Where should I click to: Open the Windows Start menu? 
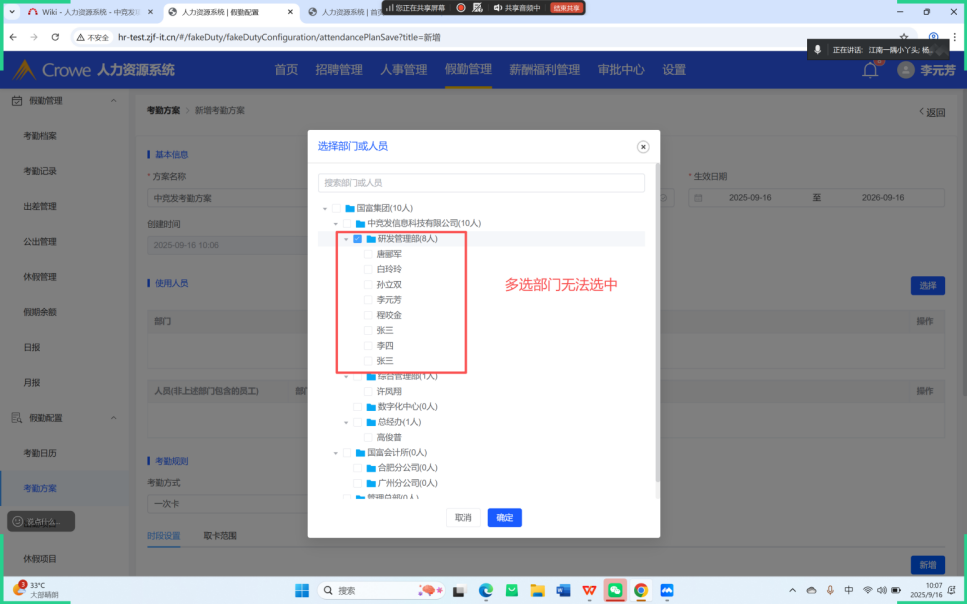pyautogui.click(x=302, y=591)
